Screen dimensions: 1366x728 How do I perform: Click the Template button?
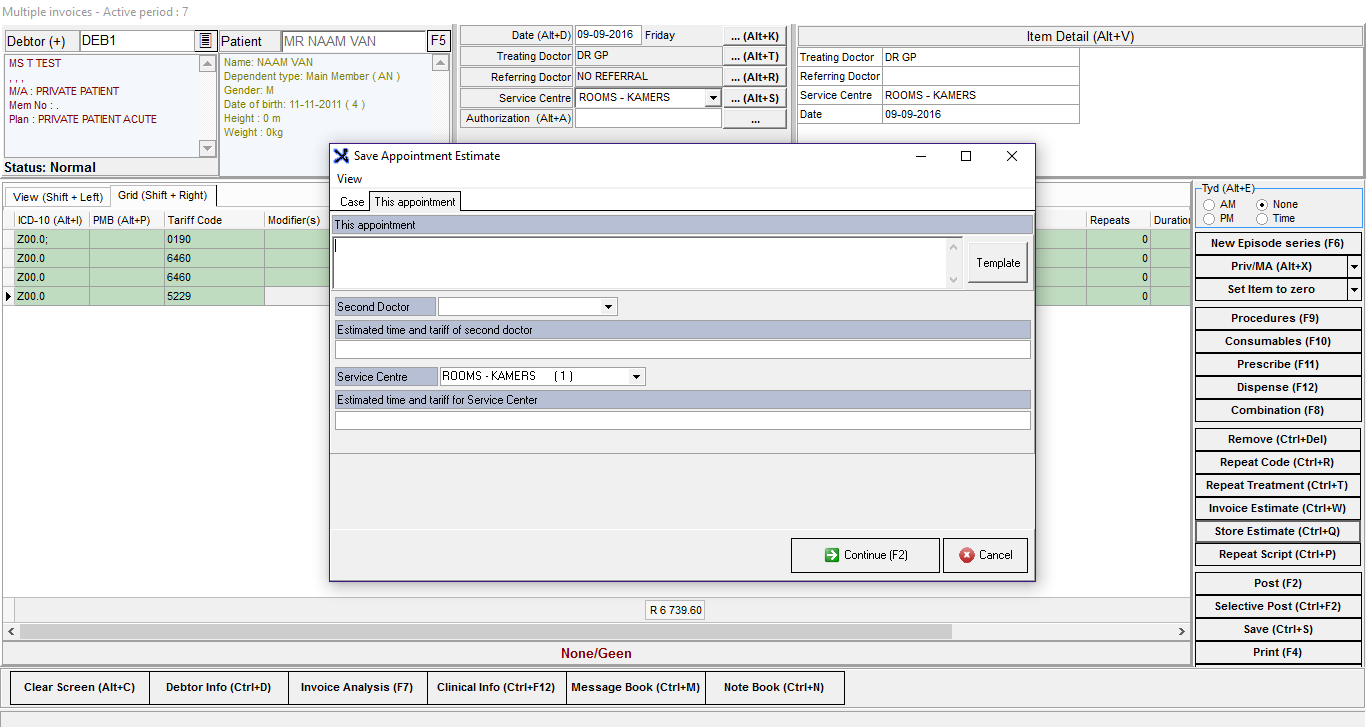[998, 263]
